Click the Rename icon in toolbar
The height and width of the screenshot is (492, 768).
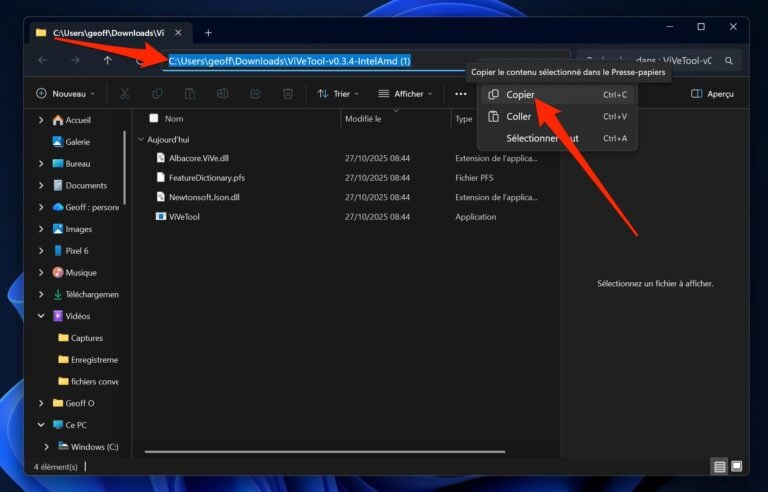pyautogui.click(x=222, y=94)
